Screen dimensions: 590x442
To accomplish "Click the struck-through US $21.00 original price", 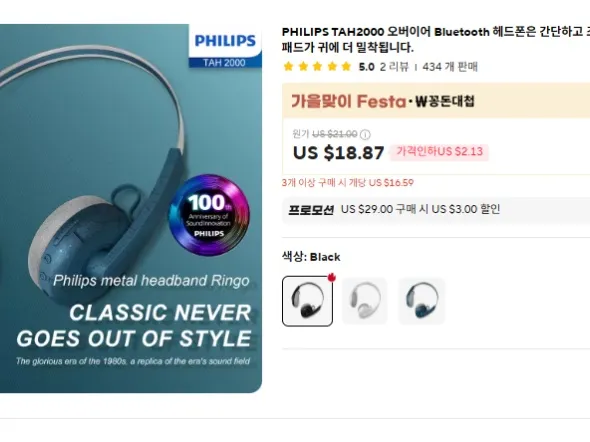I will (x=335, y=134).
